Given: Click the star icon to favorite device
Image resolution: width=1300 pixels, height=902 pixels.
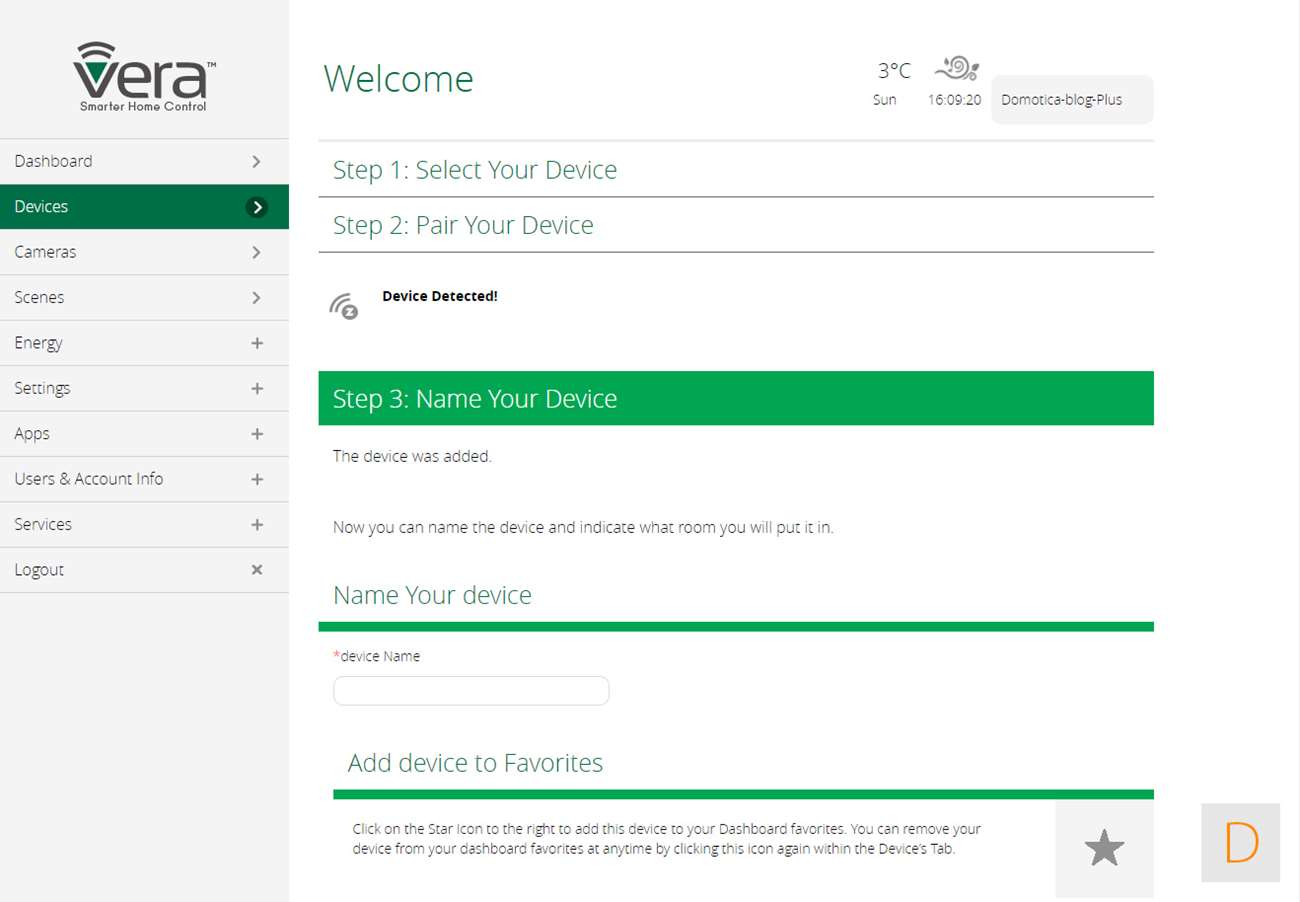Looking at the screenshot, I should click(1104, 849).
